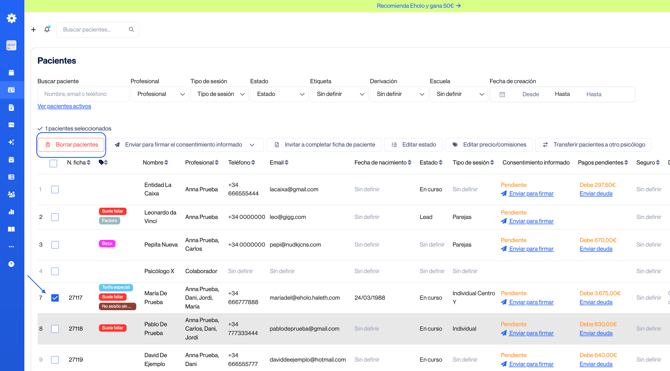Image resolution: width=670 pixels, height=371 pixels.
Task: Open the help question-mark sidebar icon
Action: (12, 264)
